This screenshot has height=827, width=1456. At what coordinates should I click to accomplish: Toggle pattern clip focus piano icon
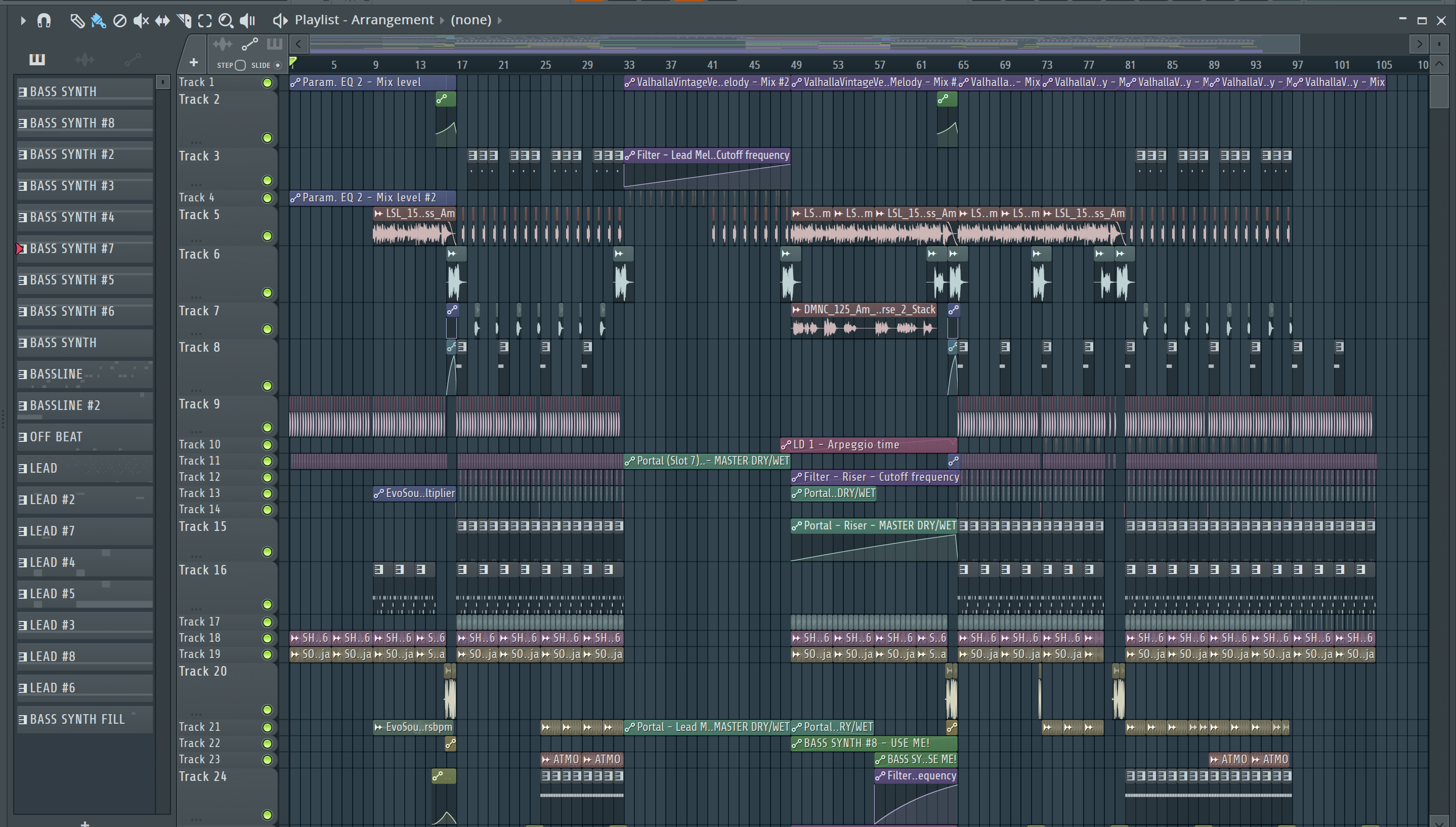(x=275, y=44)
